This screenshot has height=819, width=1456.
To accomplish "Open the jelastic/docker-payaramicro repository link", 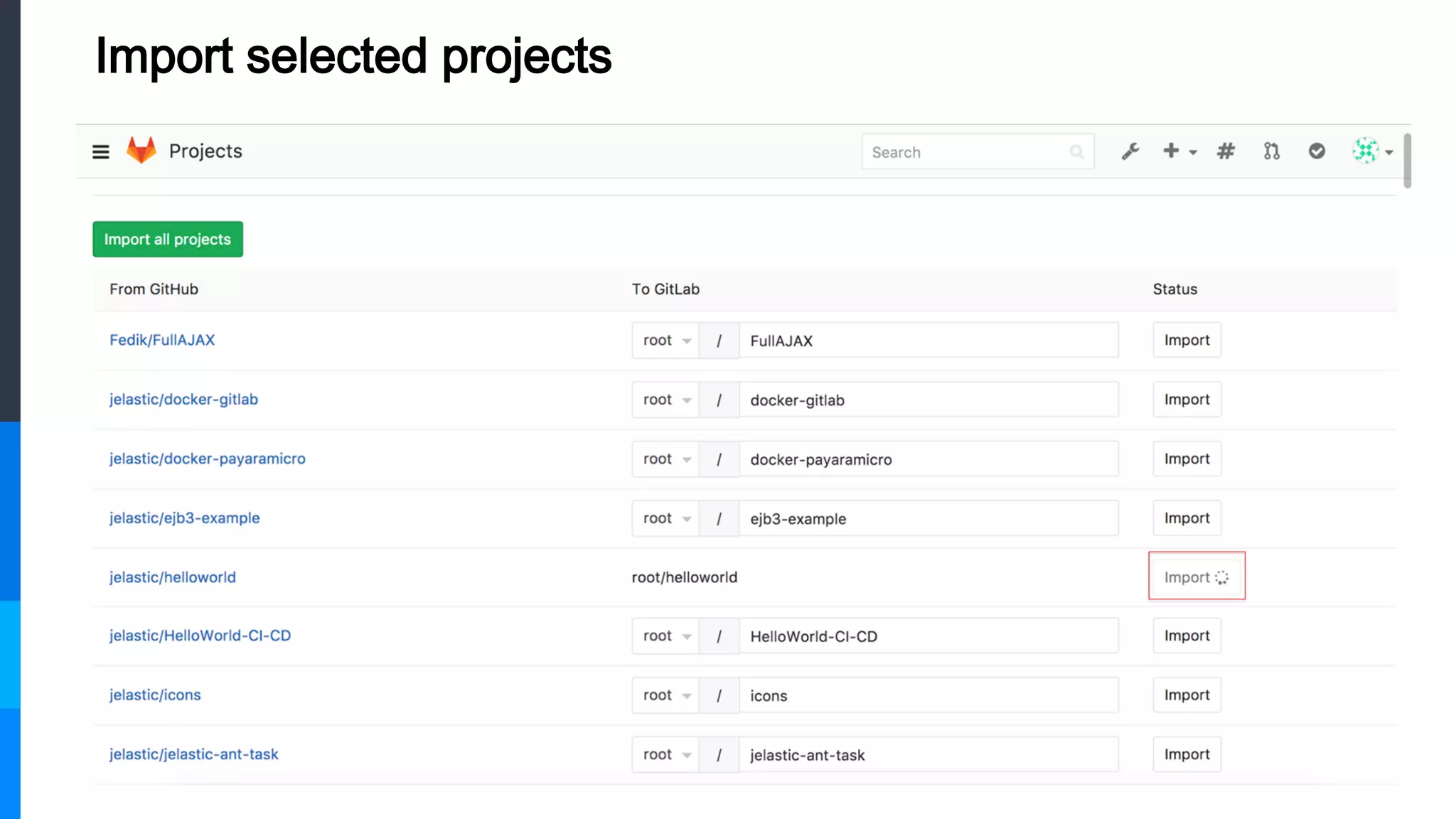I will [x=208, y=459].
